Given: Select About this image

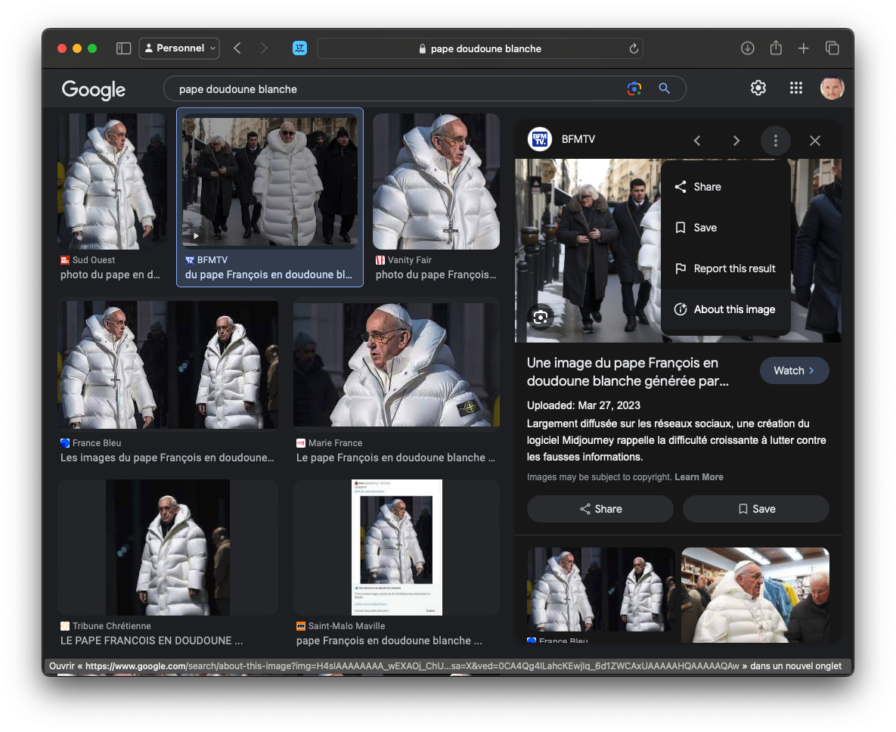Looking at the screenshot, I should (x=726, y=309).
